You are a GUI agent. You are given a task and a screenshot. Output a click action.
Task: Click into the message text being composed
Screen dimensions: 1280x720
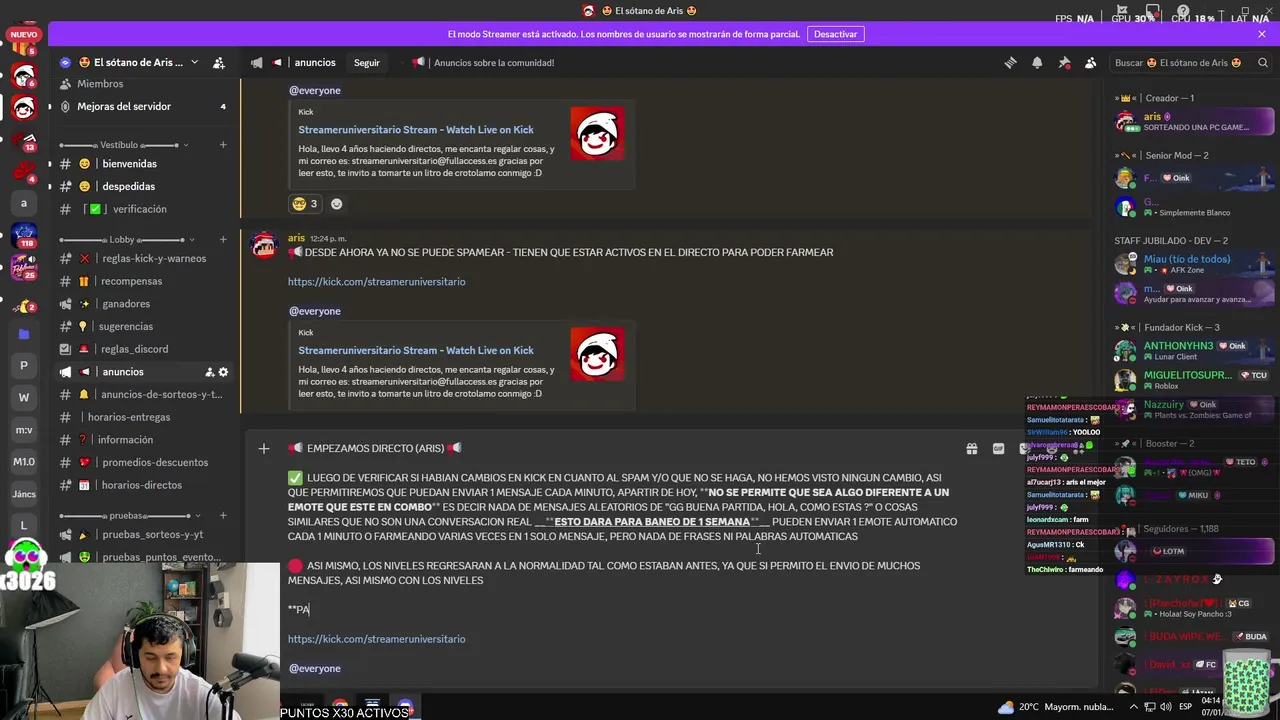(622, 558)
